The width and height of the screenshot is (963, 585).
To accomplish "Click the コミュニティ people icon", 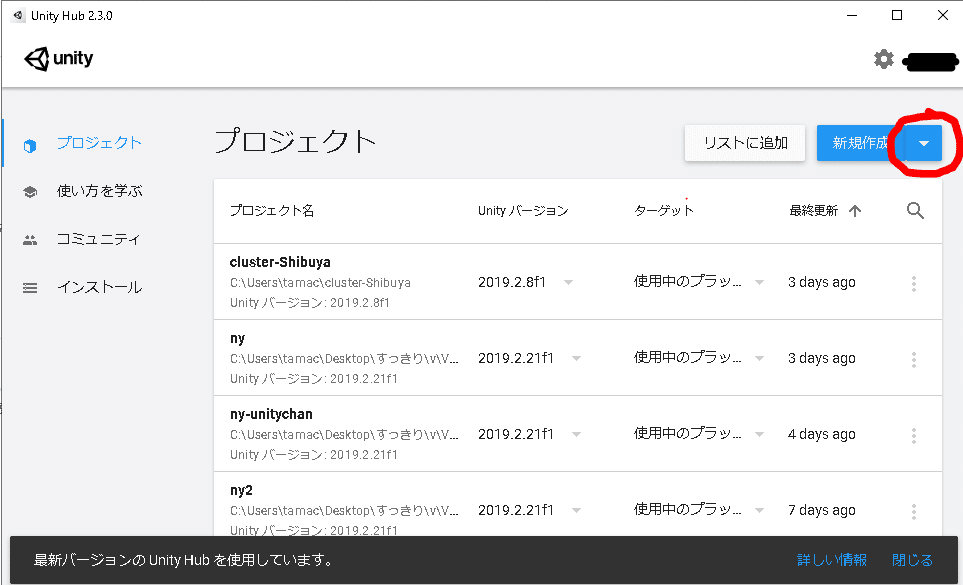I will point(30,240).
